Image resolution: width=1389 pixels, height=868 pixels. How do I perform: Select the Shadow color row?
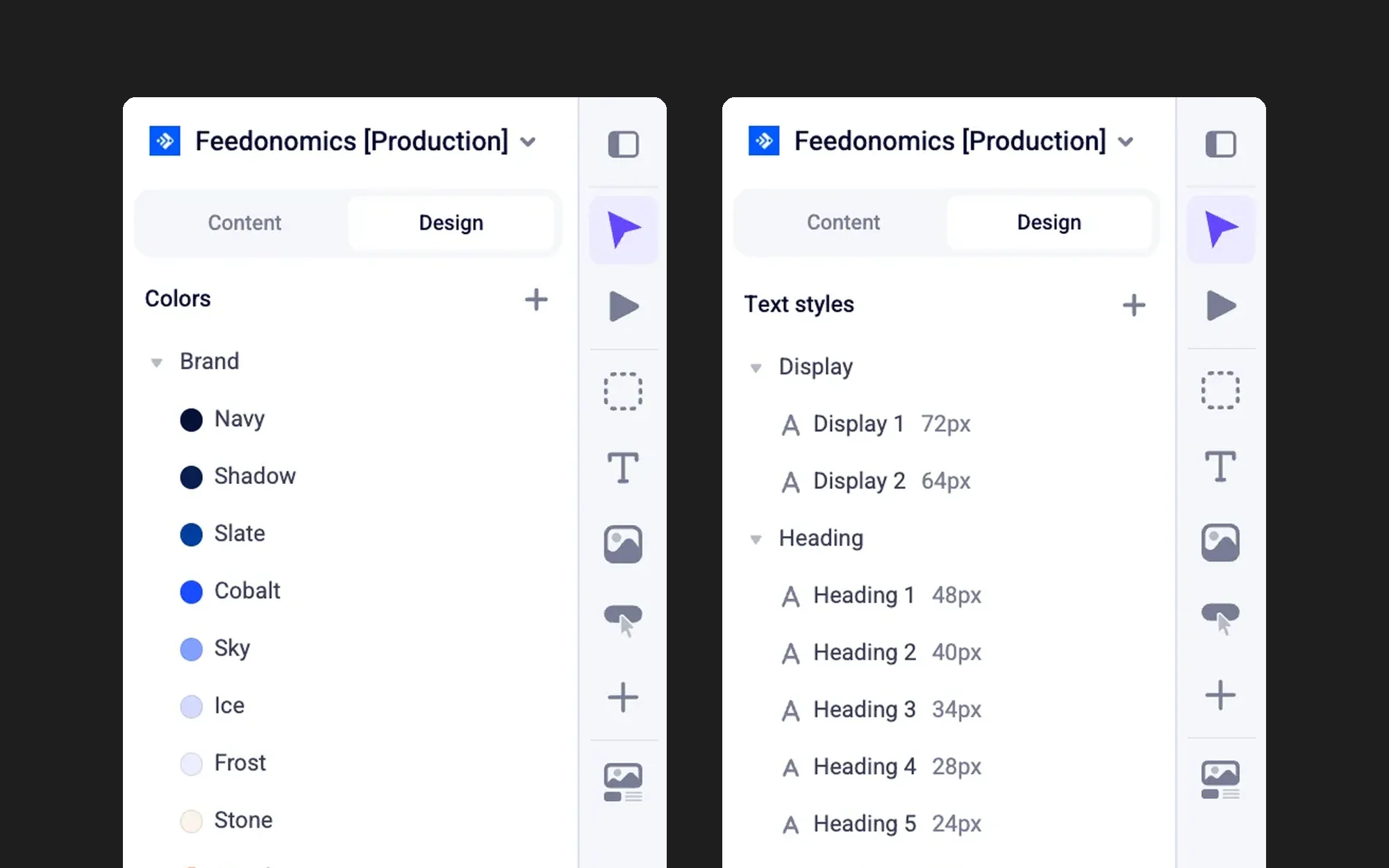[351, 476]
